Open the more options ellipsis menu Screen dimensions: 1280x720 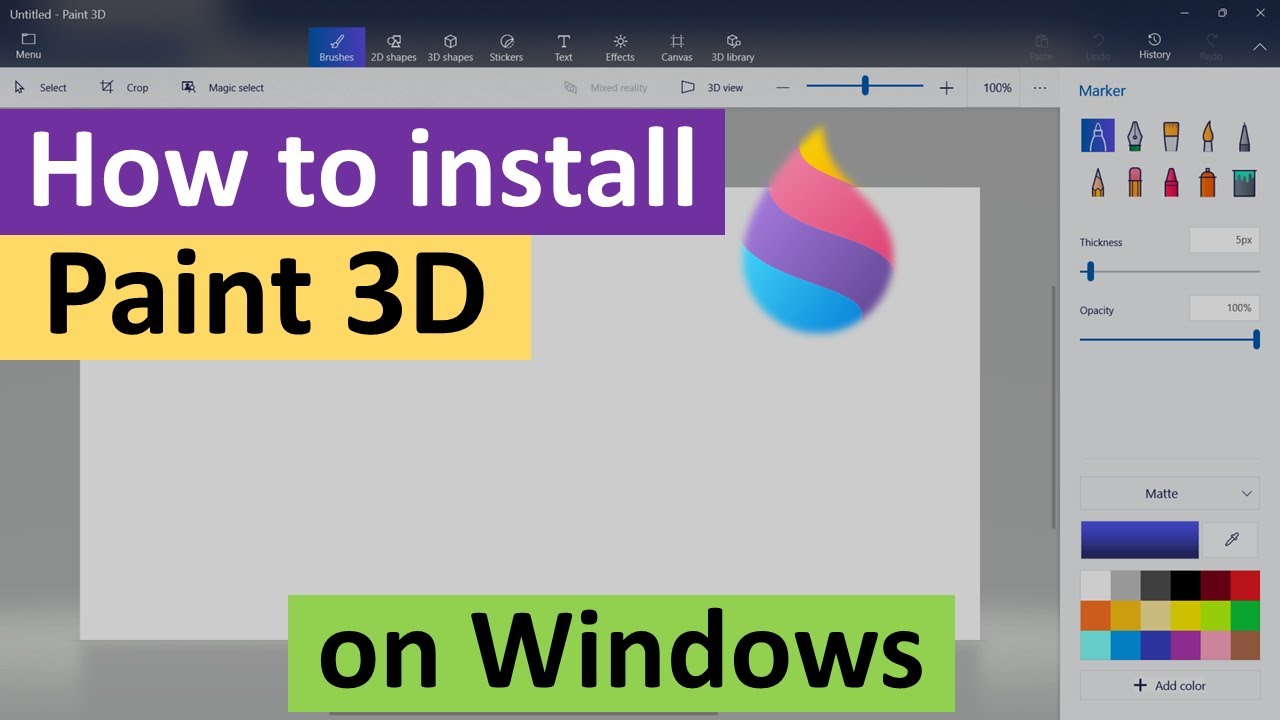1040,88
